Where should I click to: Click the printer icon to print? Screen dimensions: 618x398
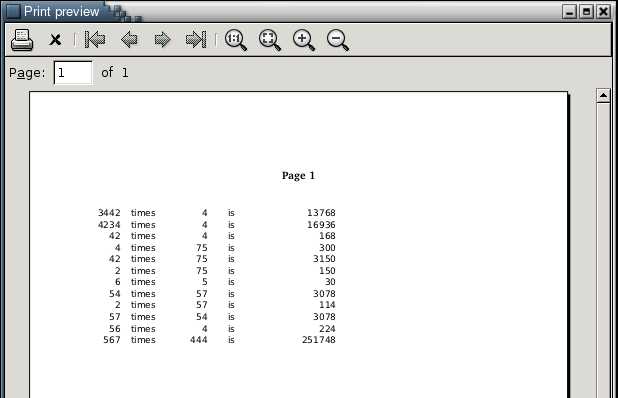22,40
